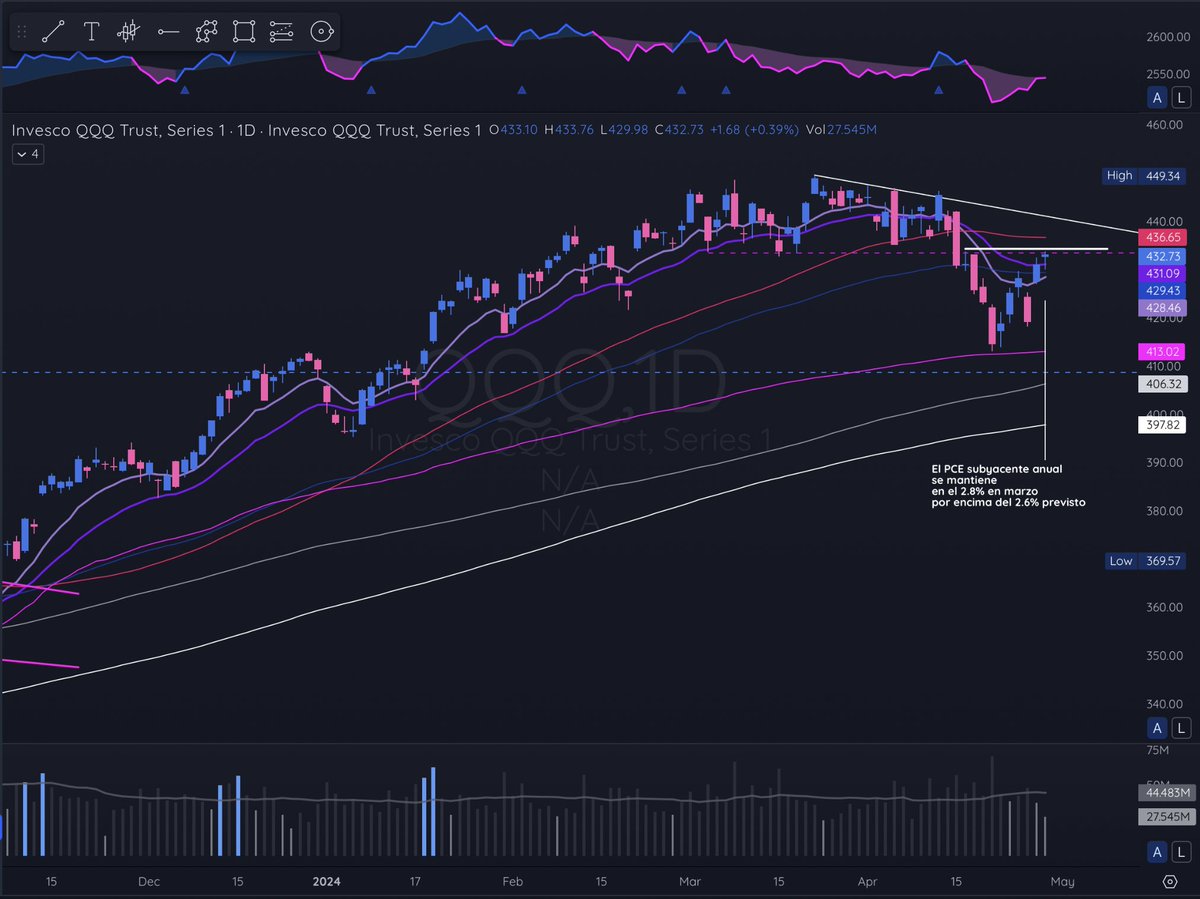Click the magenta 413.02 price tag
The image size is (1200, 899).
point(1162,351)
